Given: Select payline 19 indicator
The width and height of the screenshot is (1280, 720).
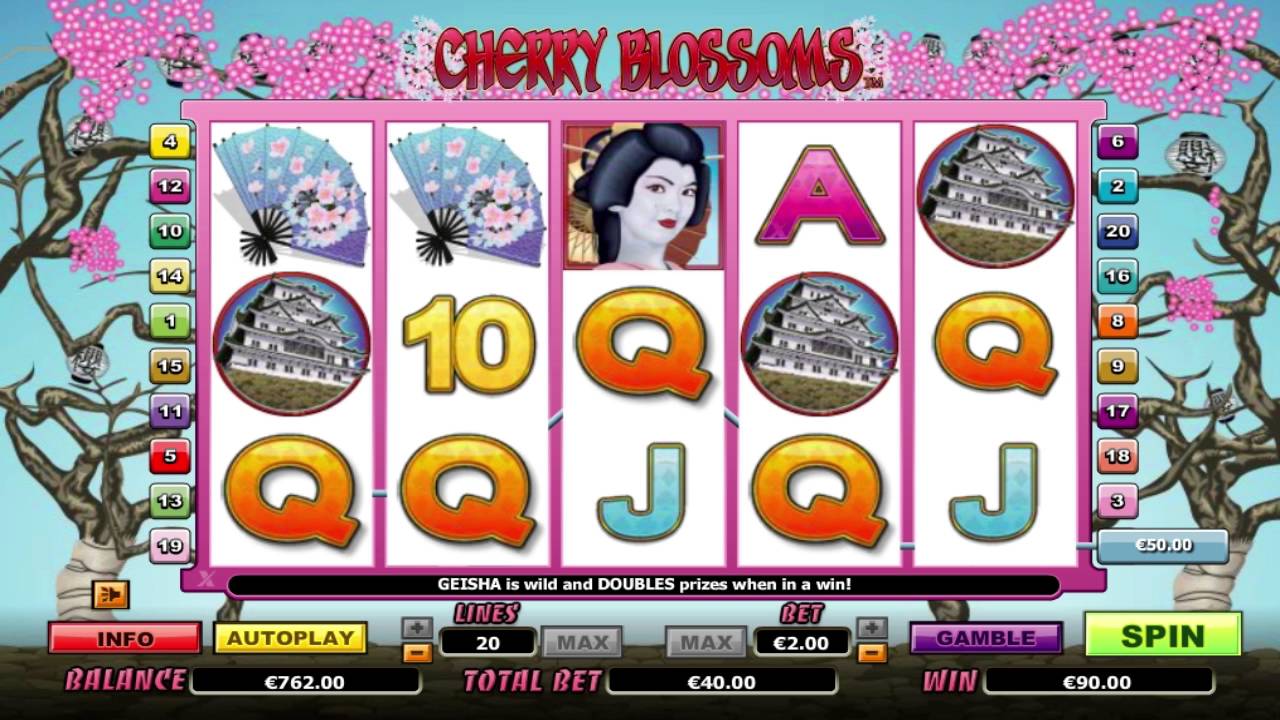Looking at the screenshot, I should point(169,546).
